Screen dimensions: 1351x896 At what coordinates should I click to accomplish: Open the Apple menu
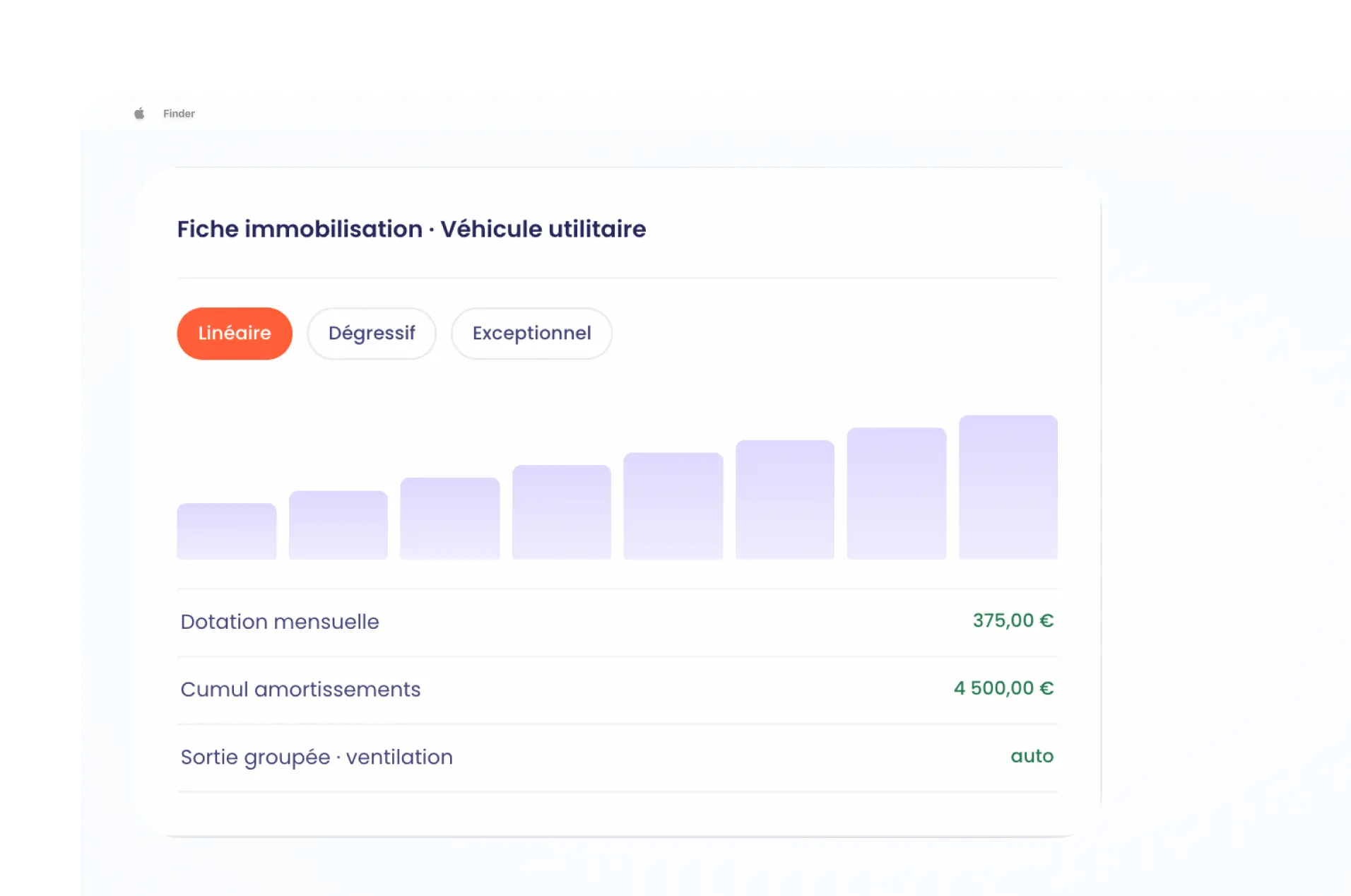click(139, 113)
